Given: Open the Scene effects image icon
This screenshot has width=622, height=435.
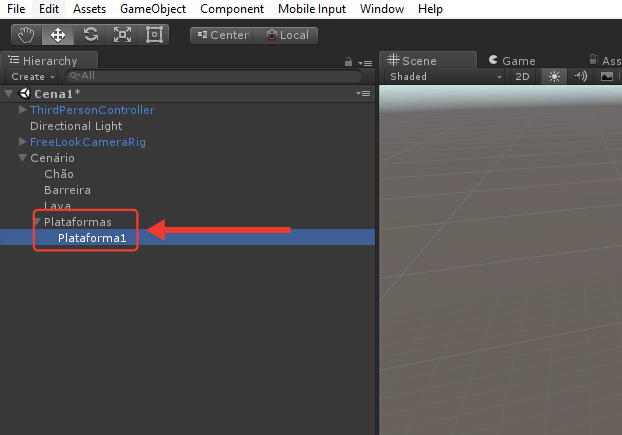Looking at the screenshot, I should coord(607,77).
